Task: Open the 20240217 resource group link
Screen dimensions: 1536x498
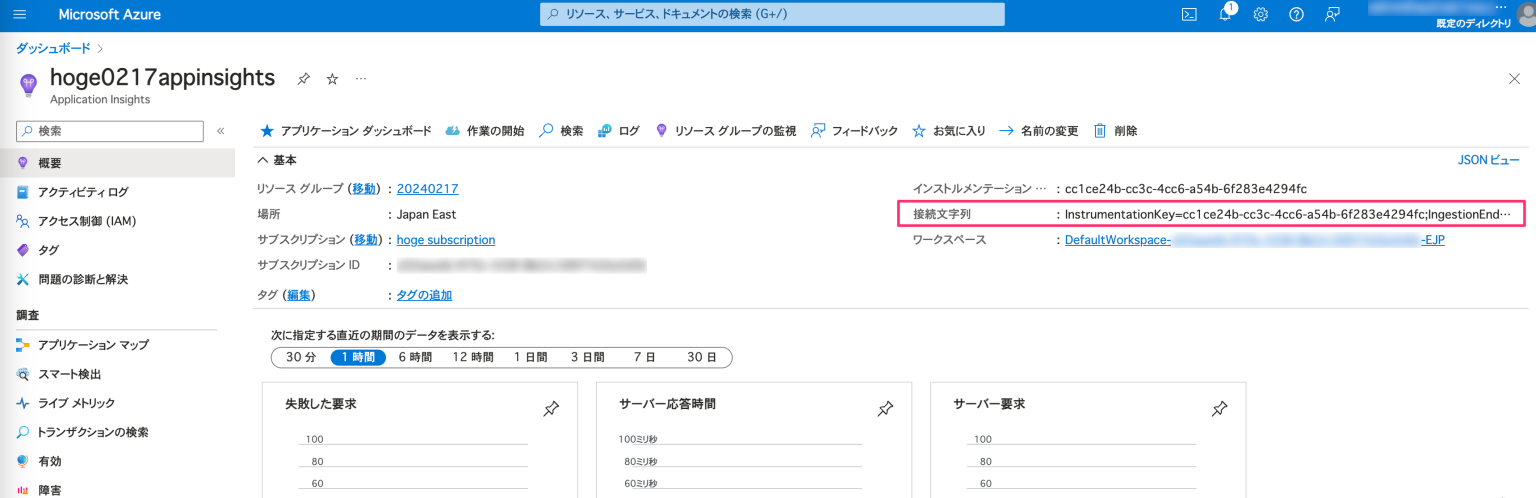Action: click(427, 188)
